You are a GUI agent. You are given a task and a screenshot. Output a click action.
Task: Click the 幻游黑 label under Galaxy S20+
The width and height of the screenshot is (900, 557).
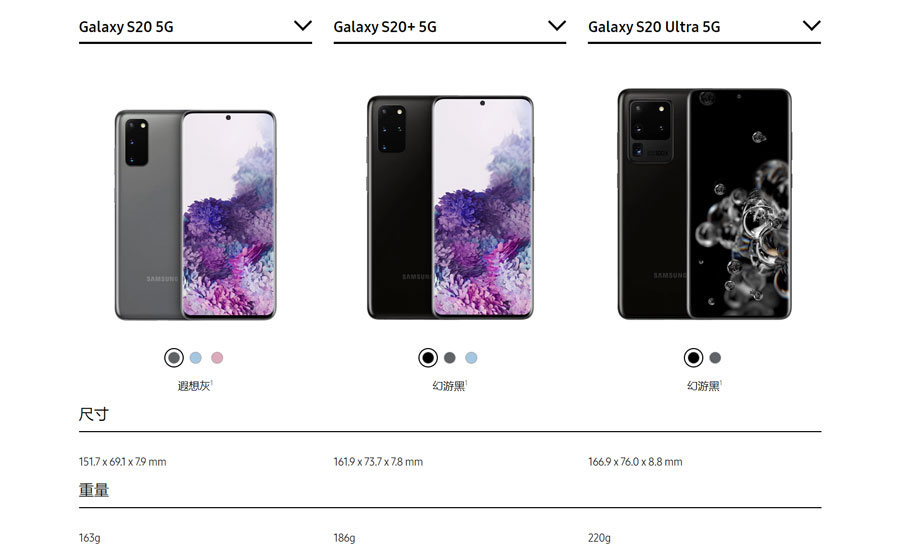(x=449, y=386)
